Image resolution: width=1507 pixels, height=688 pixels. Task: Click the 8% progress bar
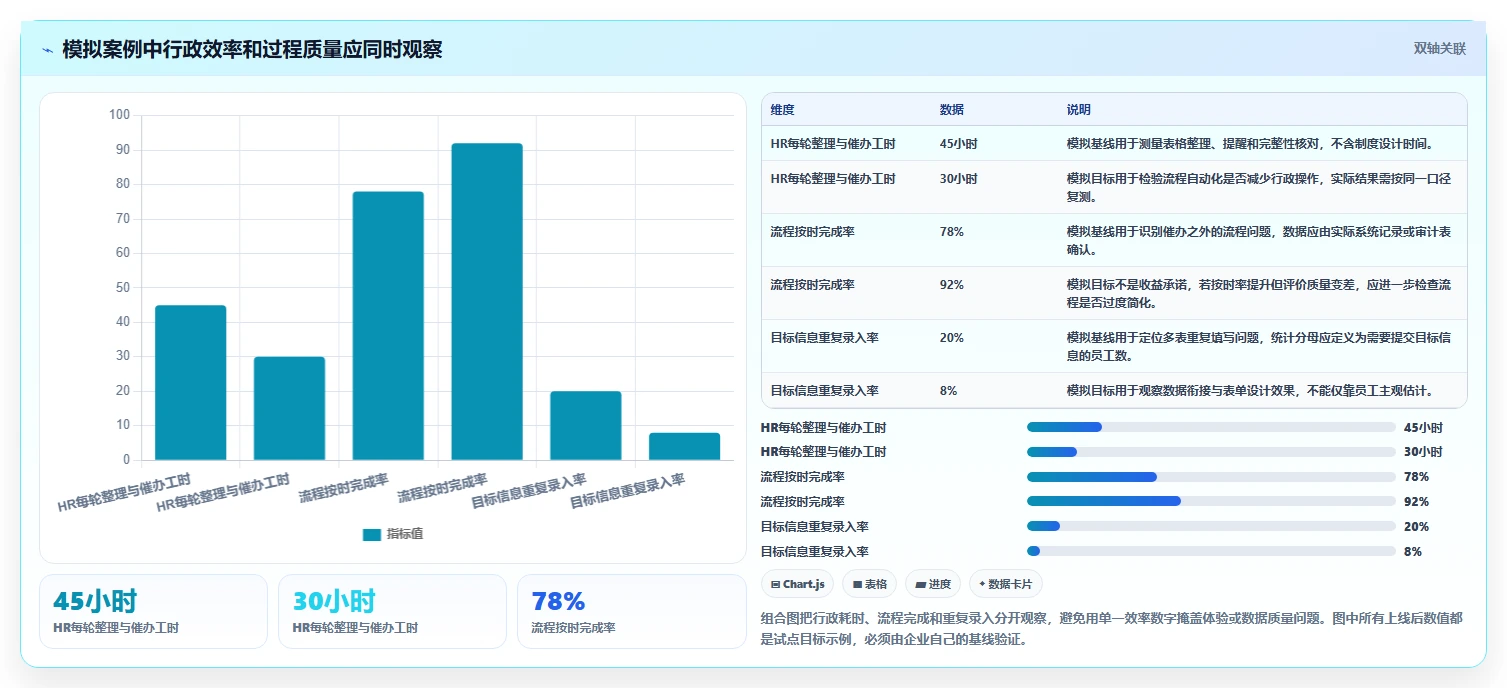coord(1211,552)
